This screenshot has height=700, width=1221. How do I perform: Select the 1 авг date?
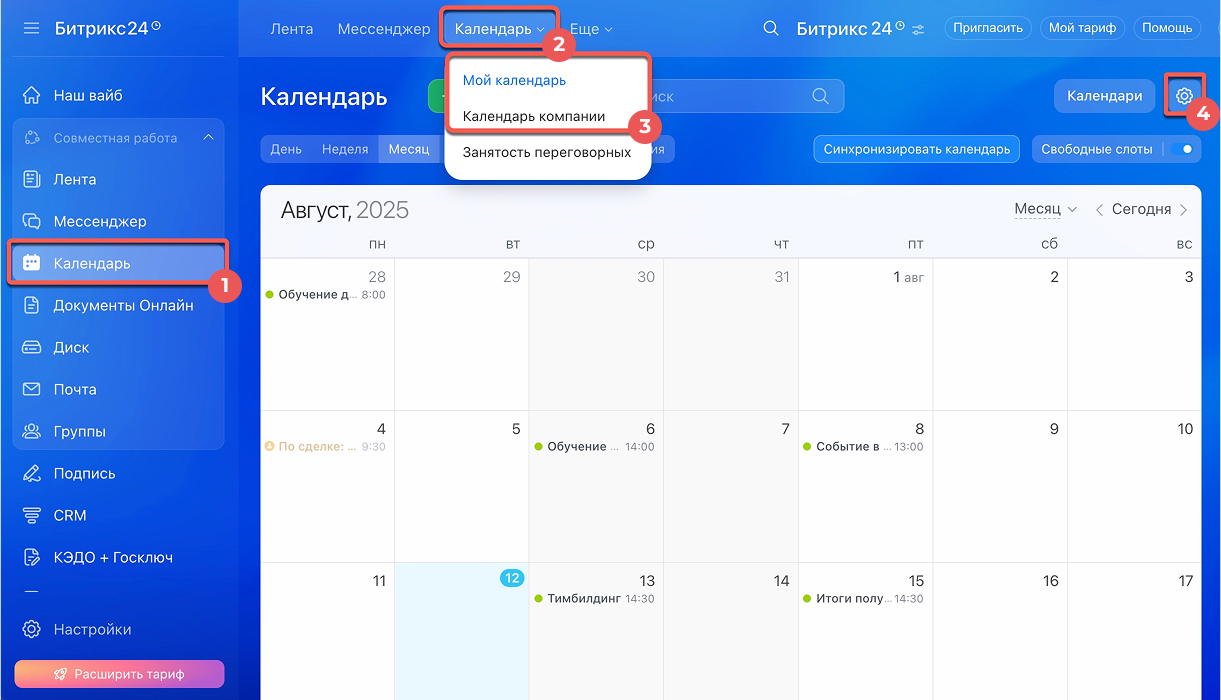point(908,277)
